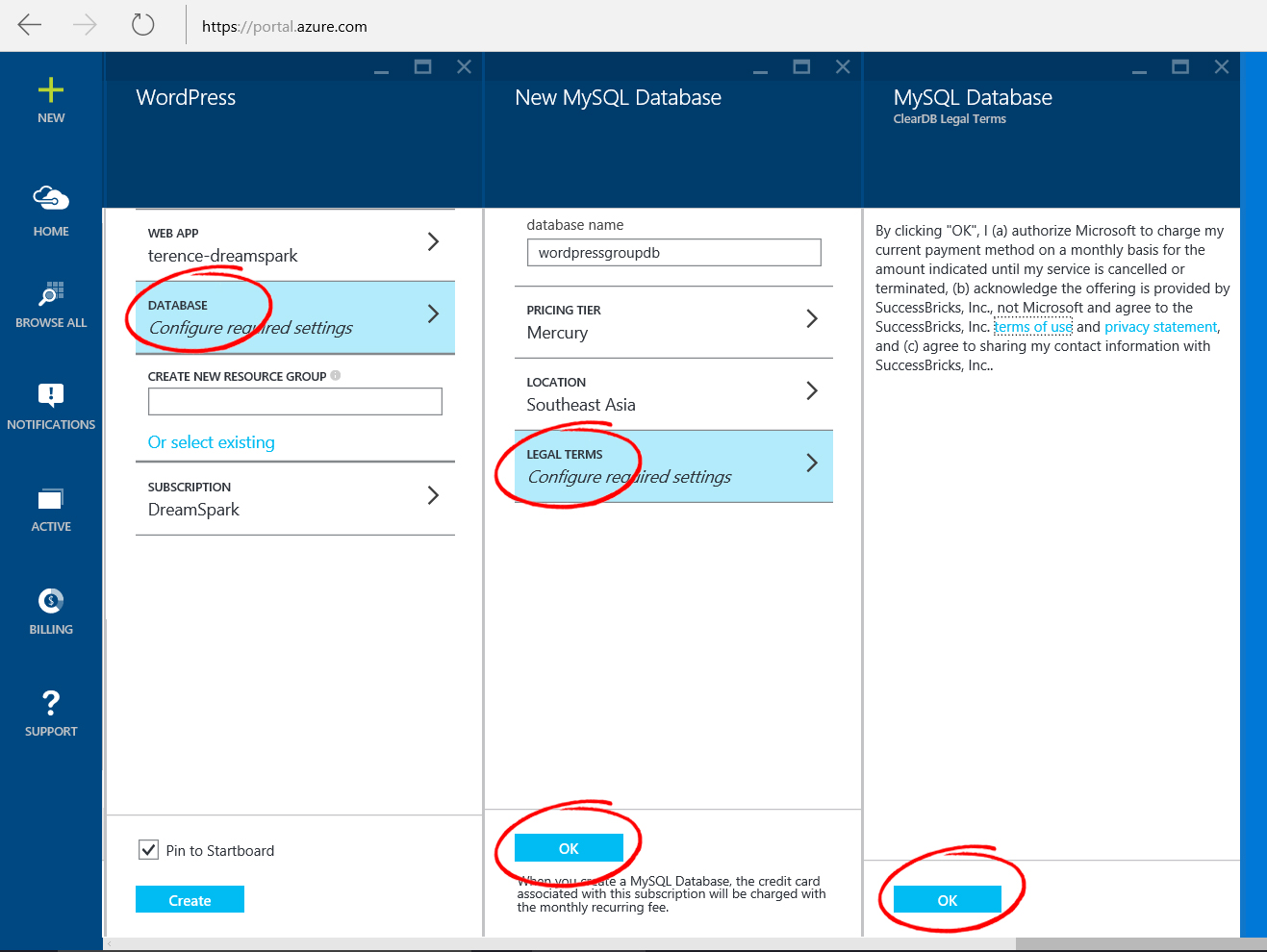This screenshot has width=1267, height=952.
Task: Click the New MySQL Database blade title
Action: coord(618,97)
